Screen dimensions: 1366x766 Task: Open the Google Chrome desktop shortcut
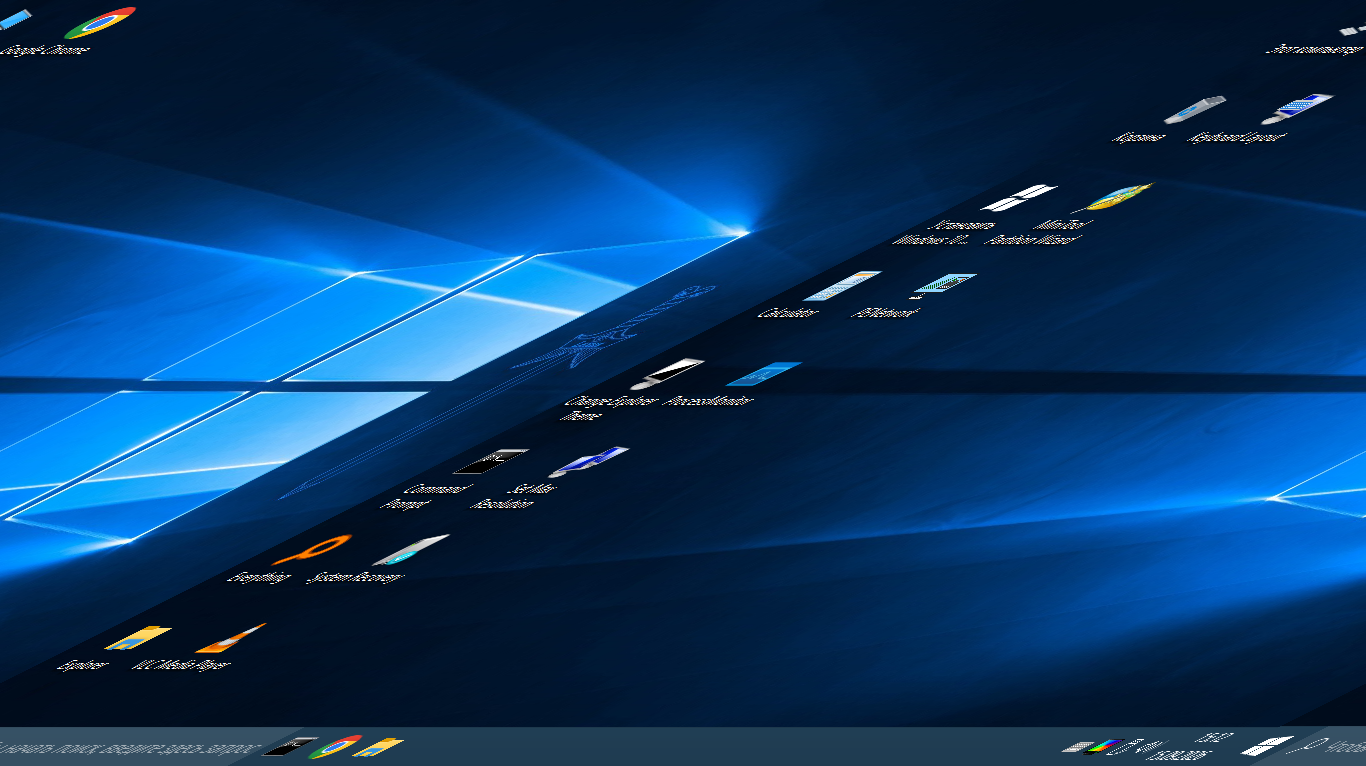coord(100,22)
